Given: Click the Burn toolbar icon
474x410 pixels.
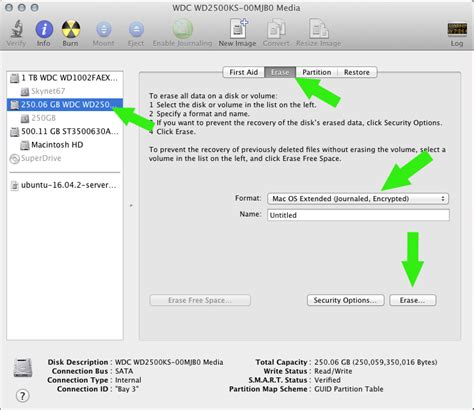Looking at the screenshot, I should coord(70,29).
